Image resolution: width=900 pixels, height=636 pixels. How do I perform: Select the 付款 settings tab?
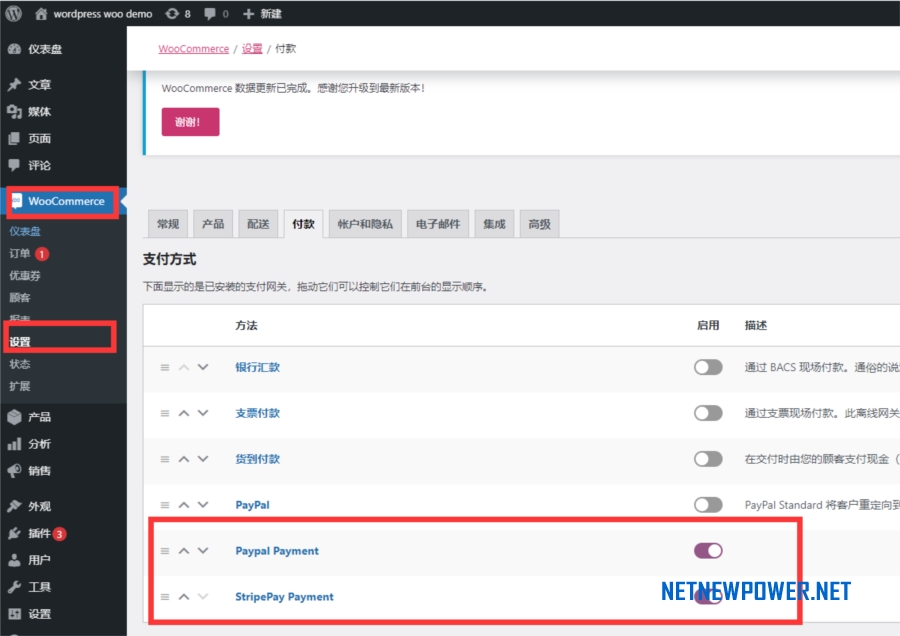[304, 224]
